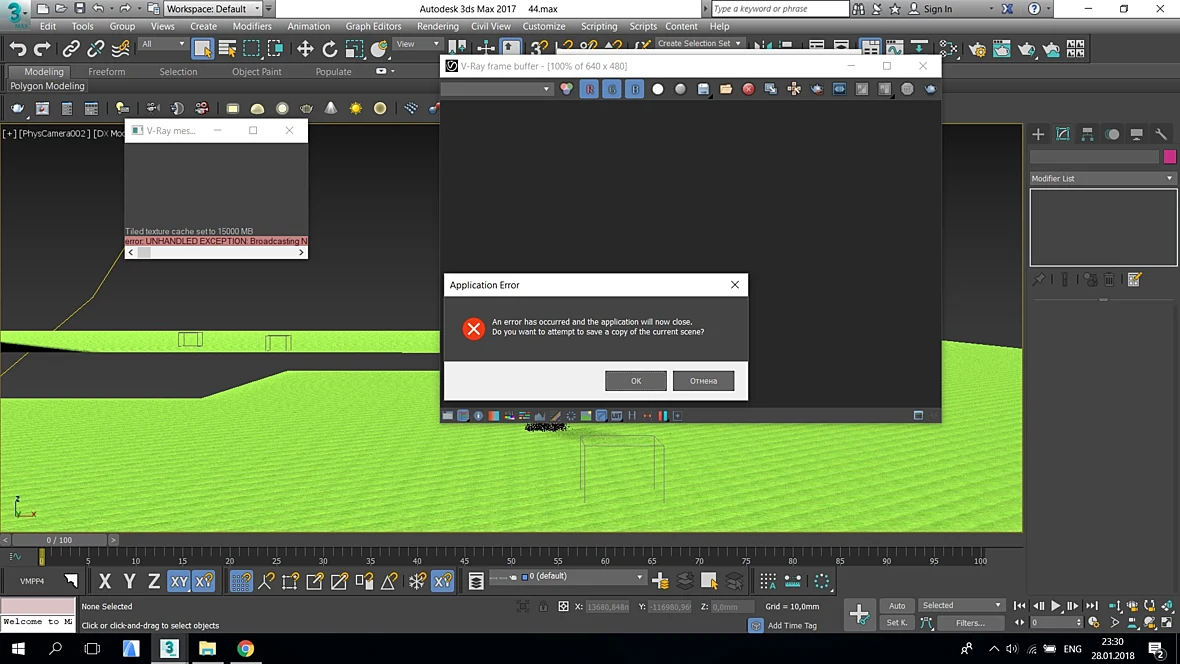Open Curve Editor from the main toolbar
This screenshot has width=1180, height=664.
[x=895, y=49]
